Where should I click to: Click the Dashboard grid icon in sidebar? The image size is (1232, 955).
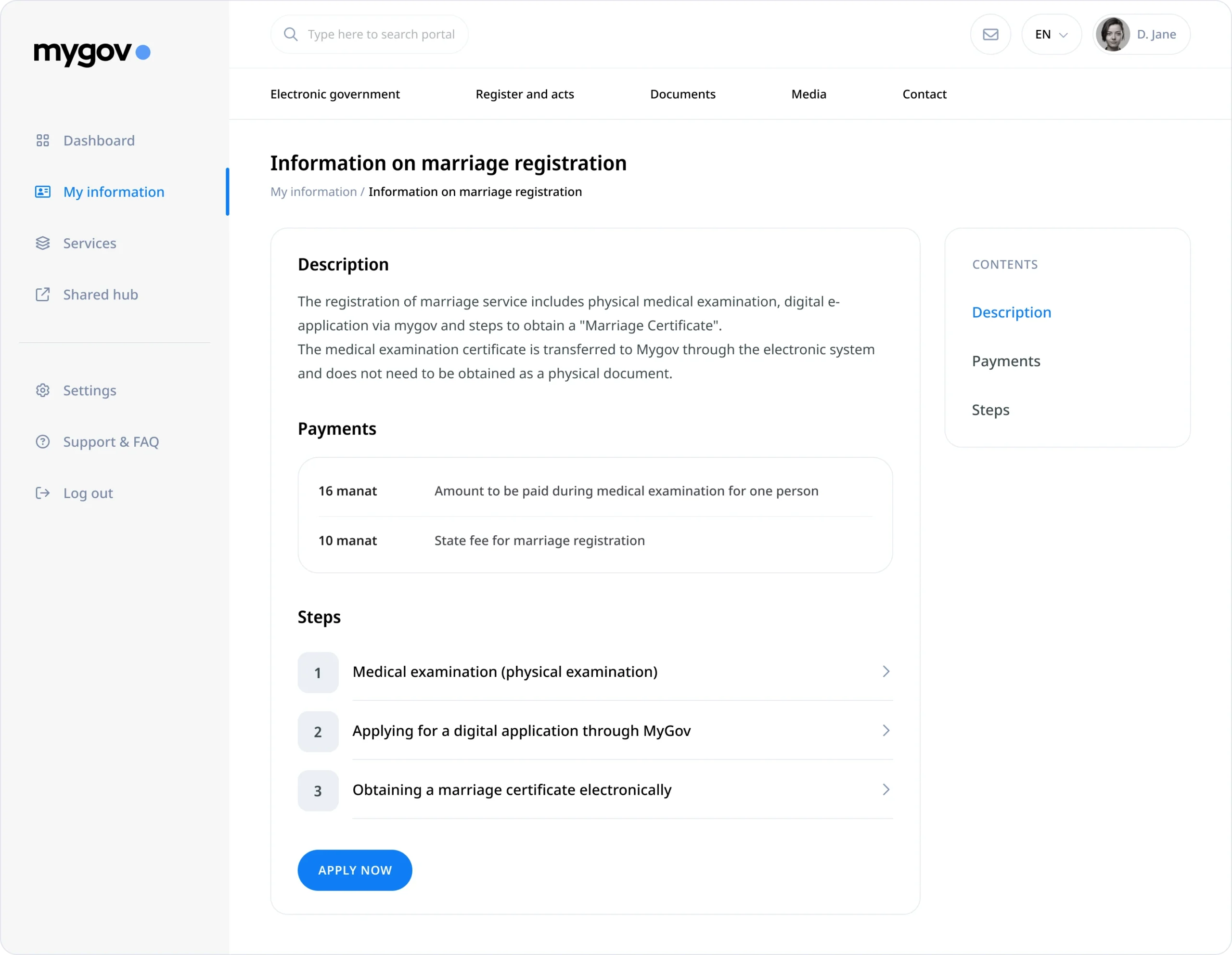point(42,141)
